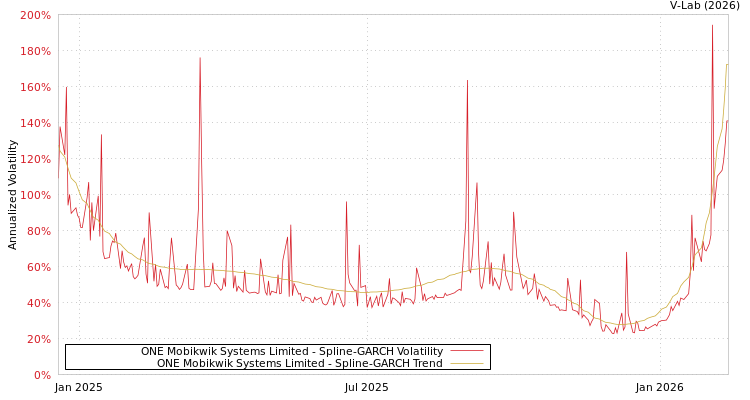Image resolution: width=750 pixels, height=400 pixels.
Task: Click the Jul 2025 x-axis label
Action: [x=366, y=388]
